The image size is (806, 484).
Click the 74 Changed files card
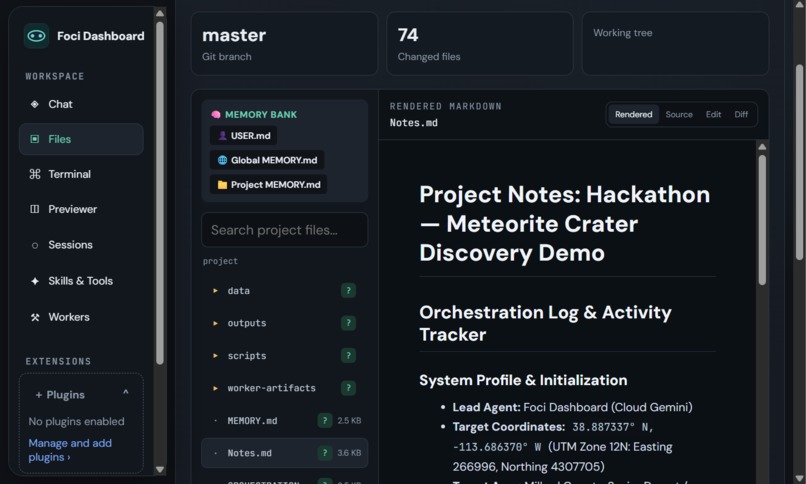(480, 44)
